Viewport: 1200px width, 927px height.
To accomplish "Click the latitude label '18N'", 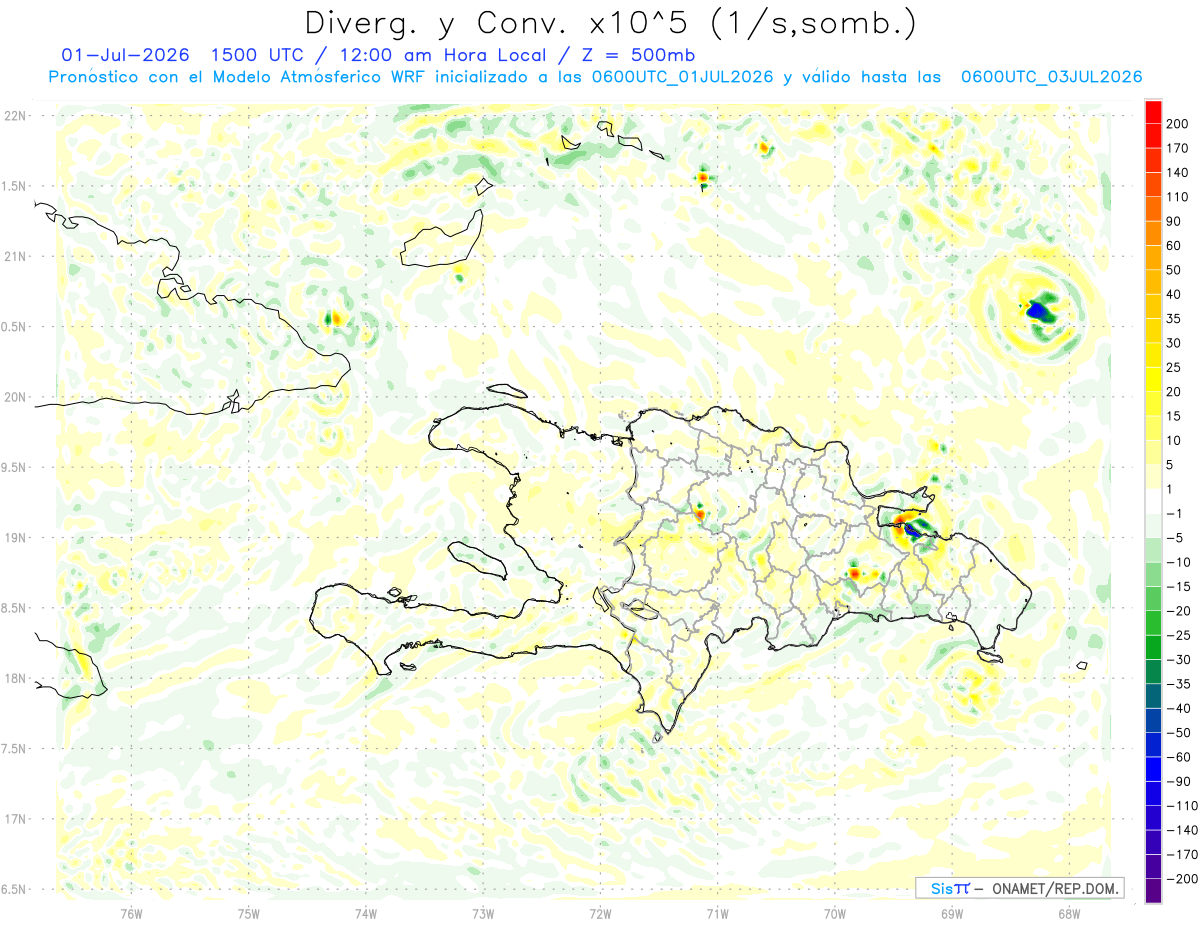I will pyautogui.click(x=16, y=678).
